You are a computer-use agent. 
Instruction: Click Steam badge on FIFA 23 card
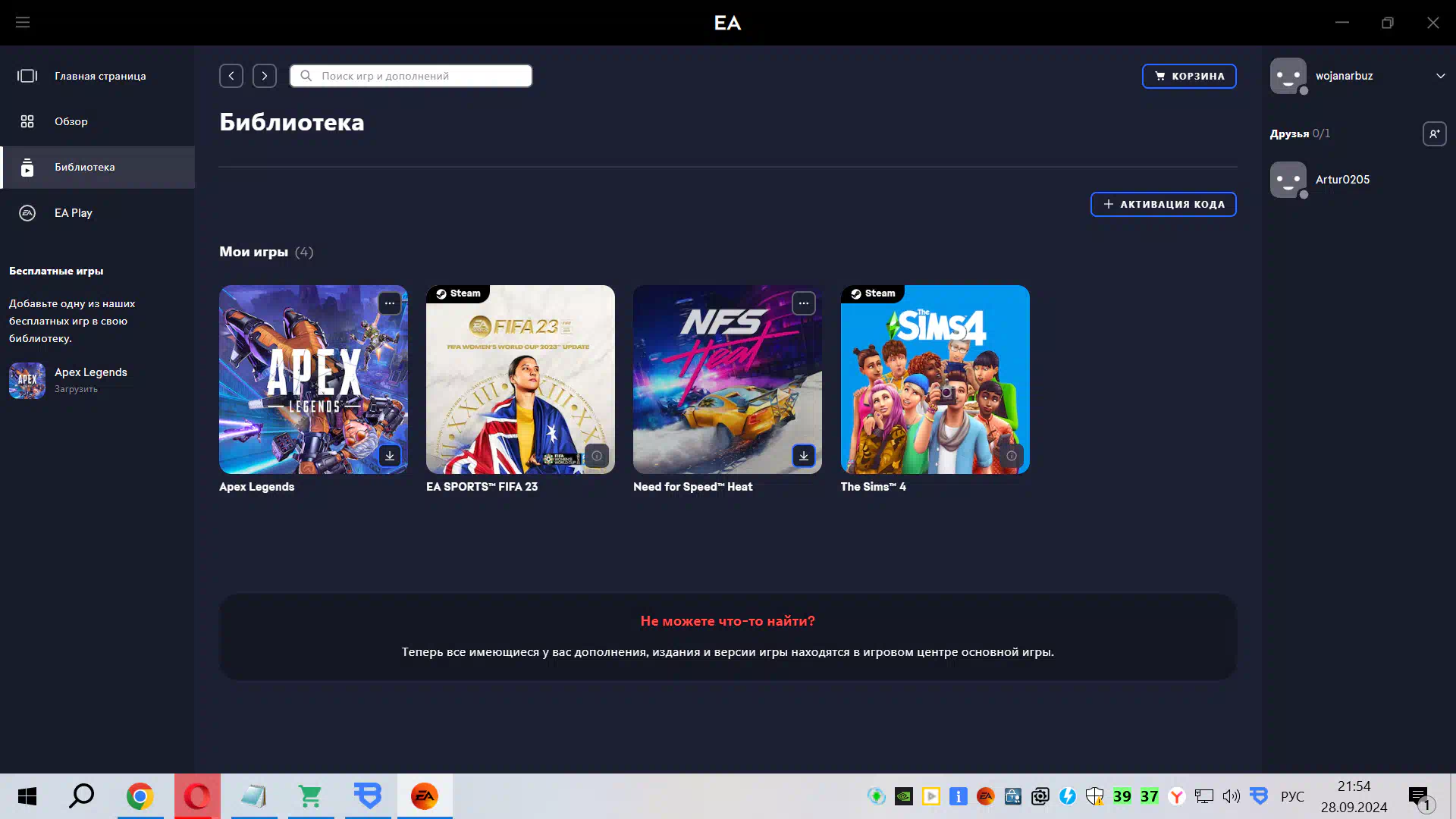[x=458, y=293]
